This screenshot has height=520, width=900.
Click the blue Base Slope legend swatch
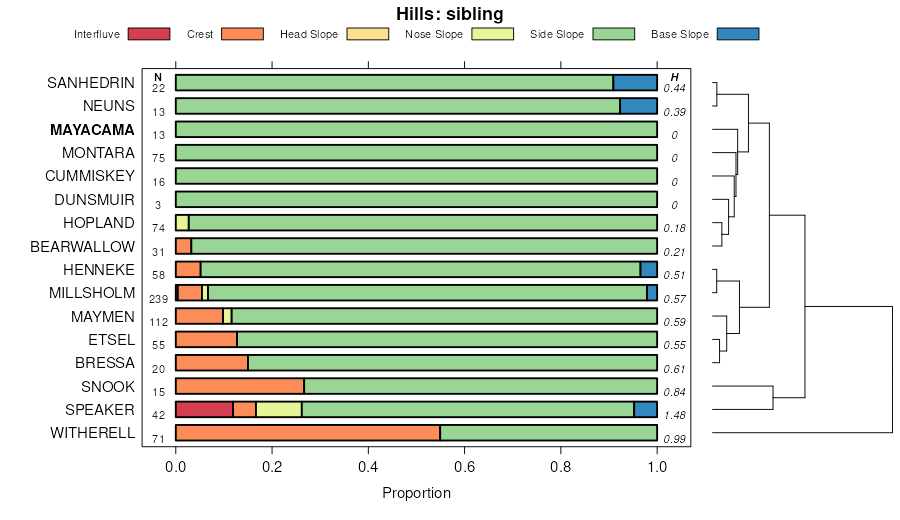(738, 34)
